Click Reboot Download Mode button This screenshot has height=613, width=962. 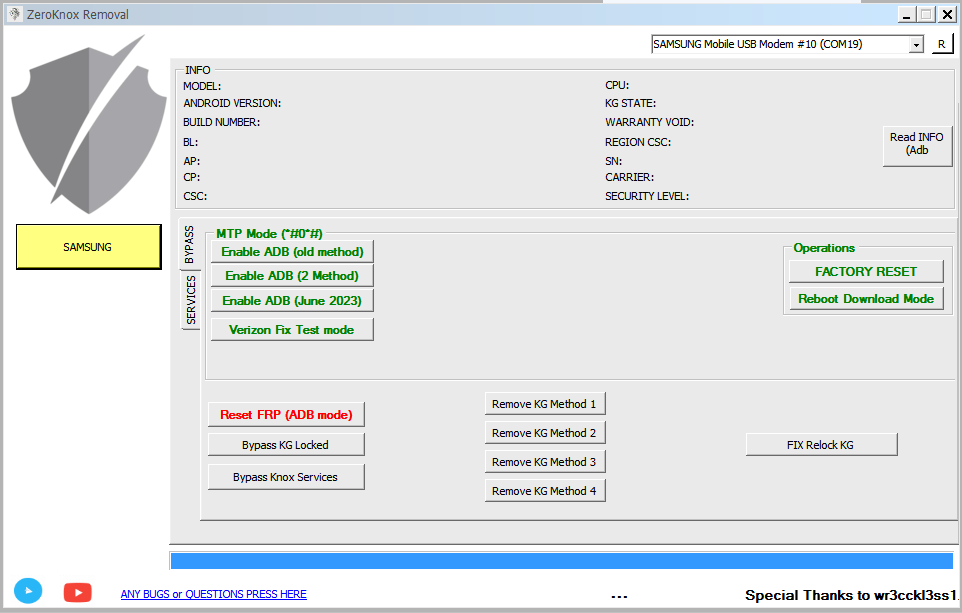866,299
